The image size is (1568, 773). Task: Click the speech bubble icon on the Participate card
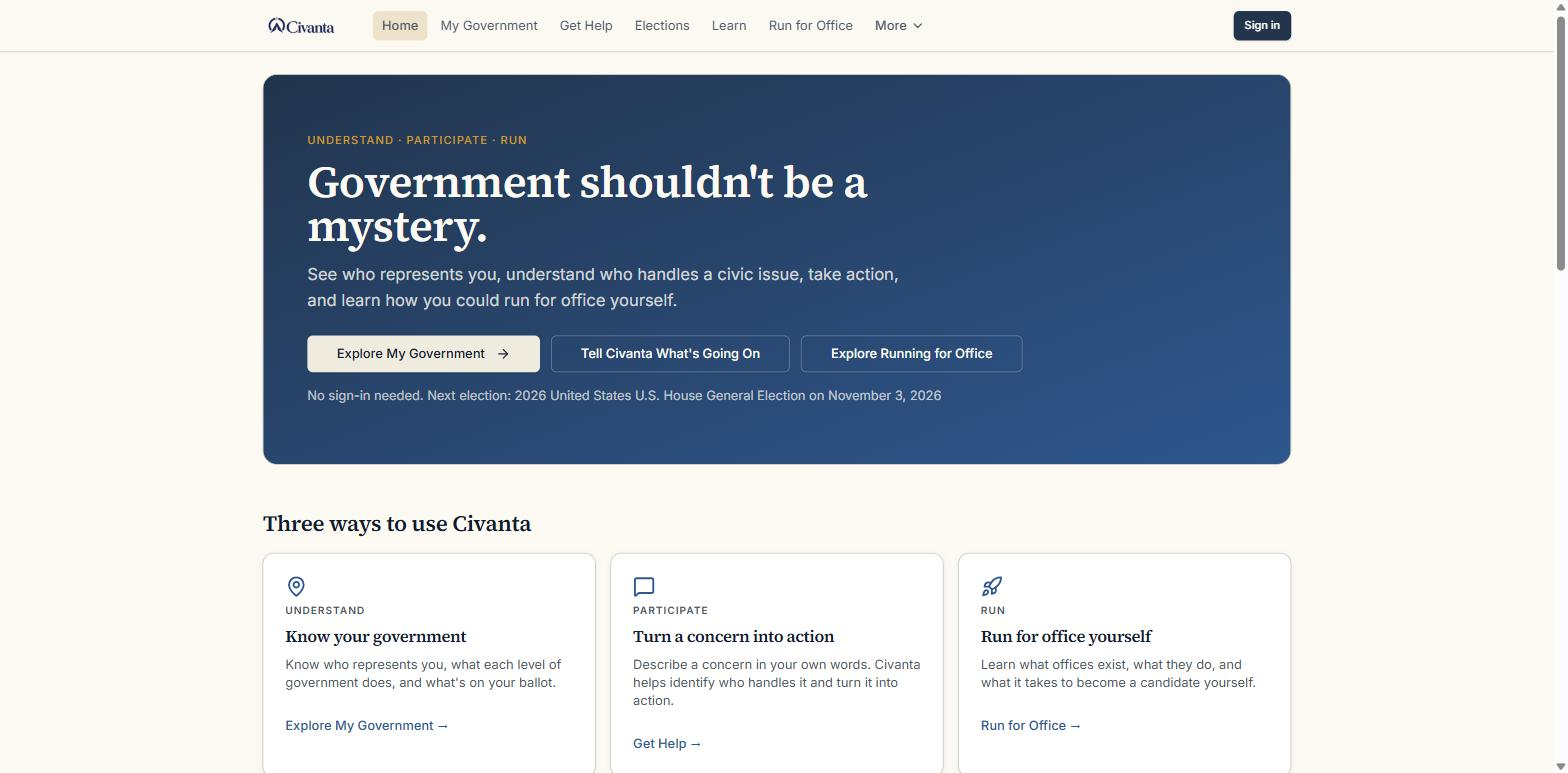(x=644, y=586)
